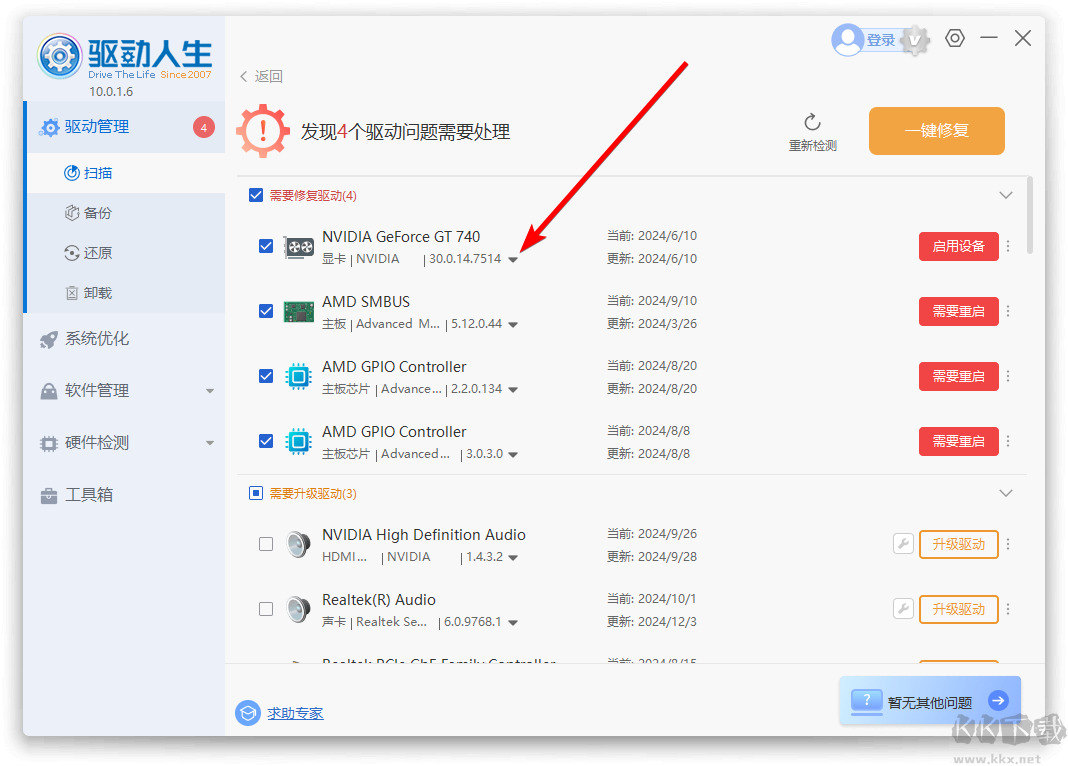Click the 重新检测 refresh icon
1068x766 pixels.
812,123
